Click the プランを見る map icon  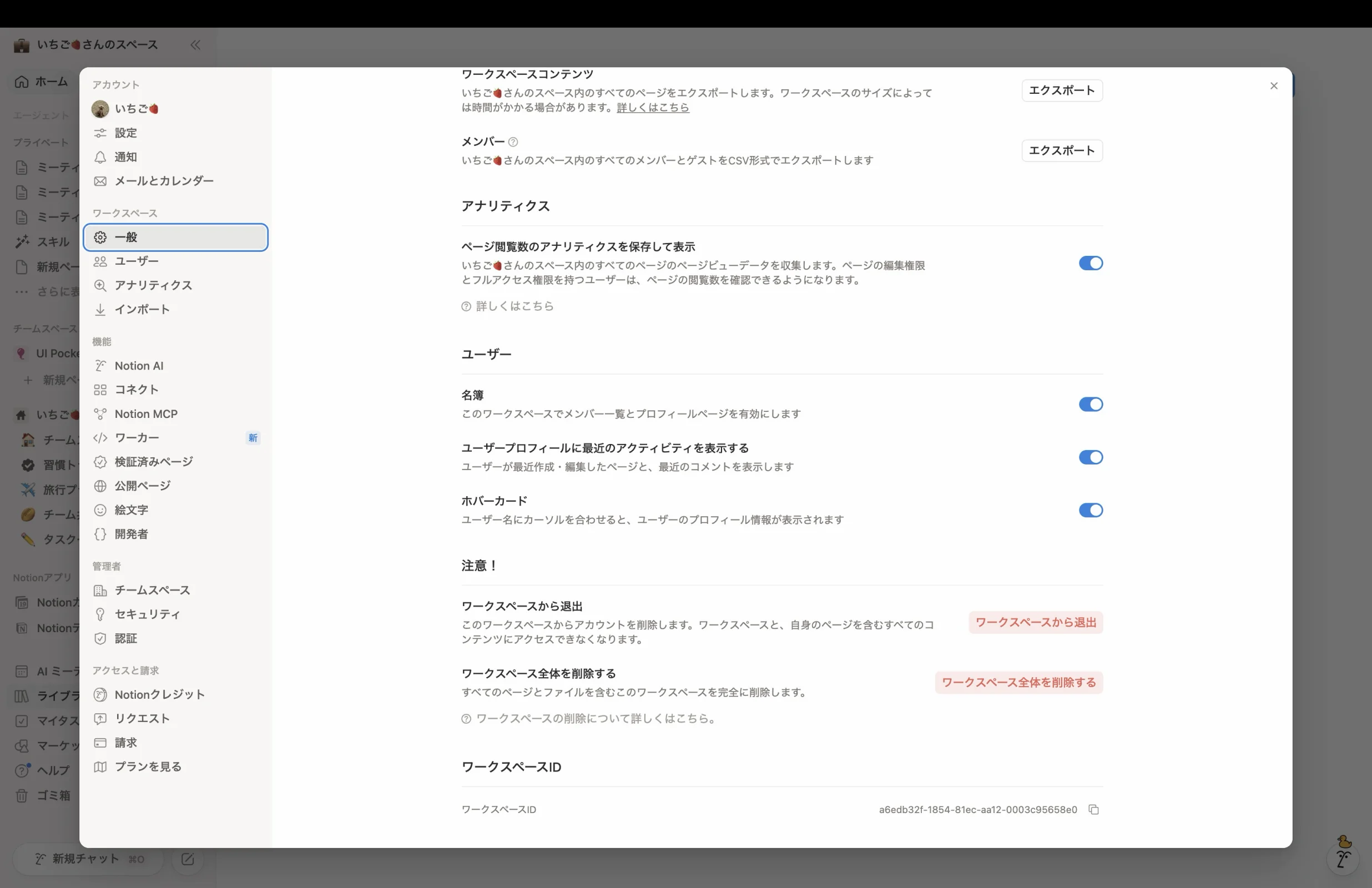coord(100,767)
